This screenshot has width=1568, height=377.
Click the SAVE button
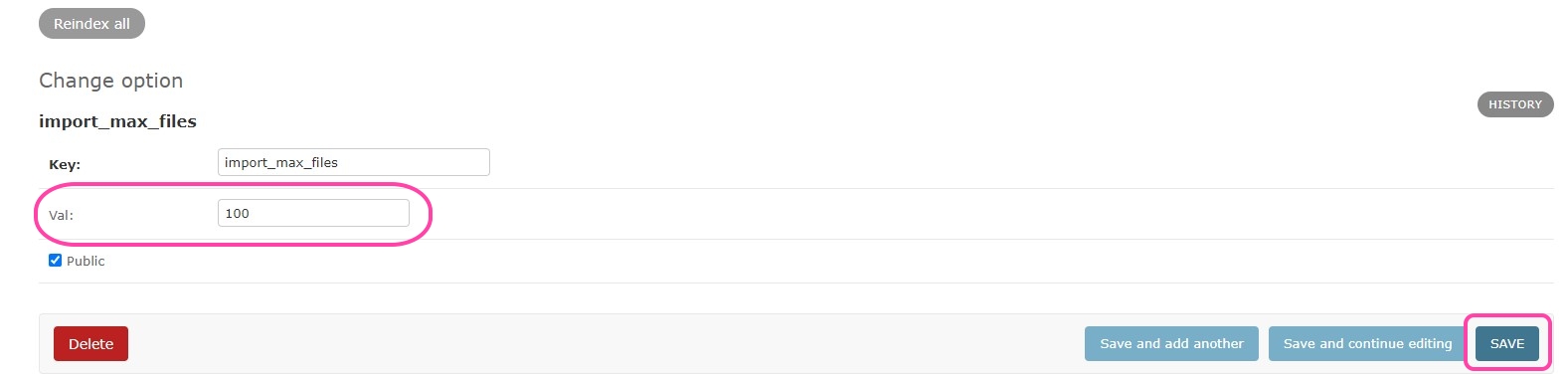pyautogui.click(x=1506, y=344)
